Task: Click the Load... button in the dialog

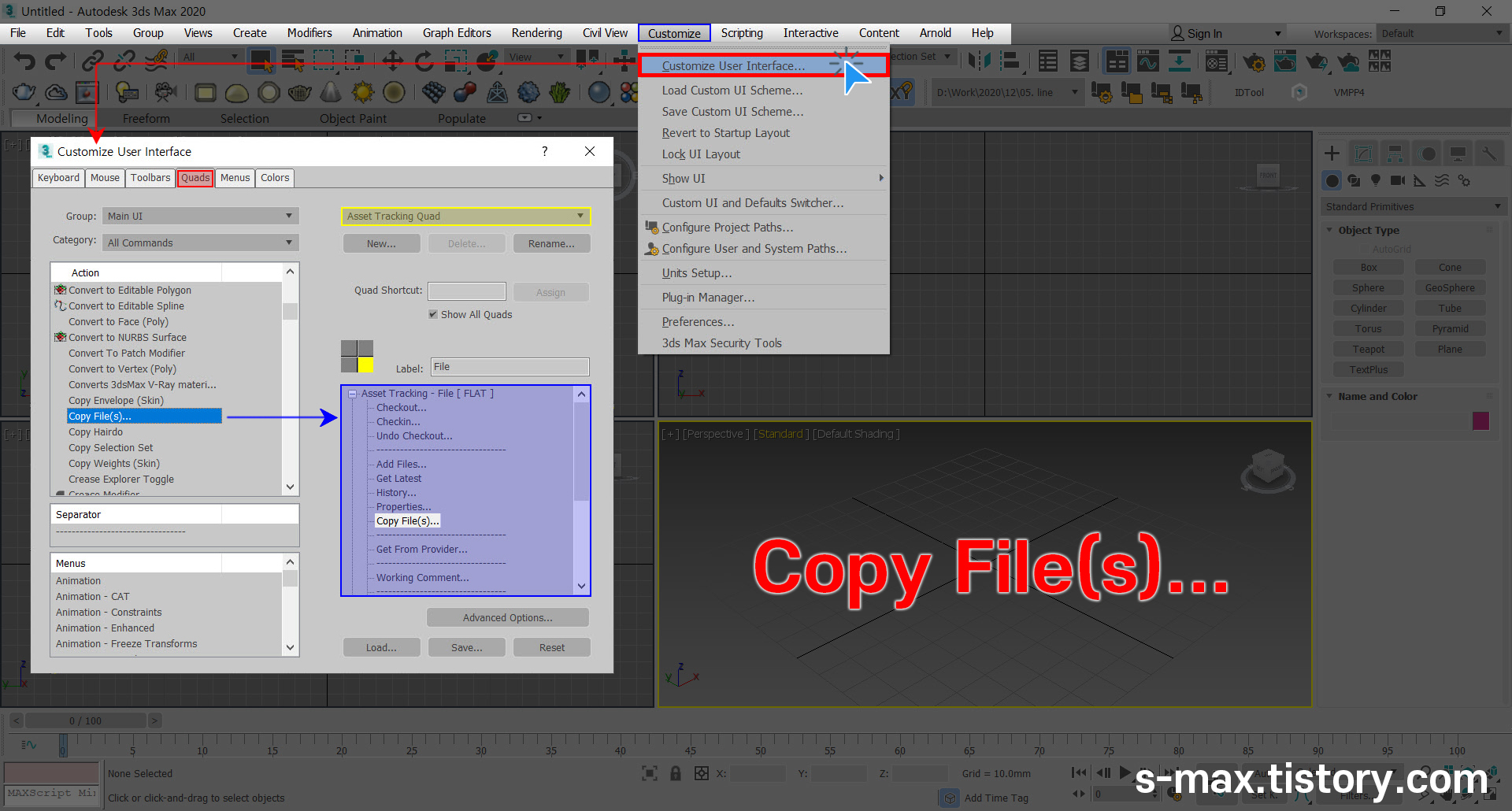Action: 381,647
